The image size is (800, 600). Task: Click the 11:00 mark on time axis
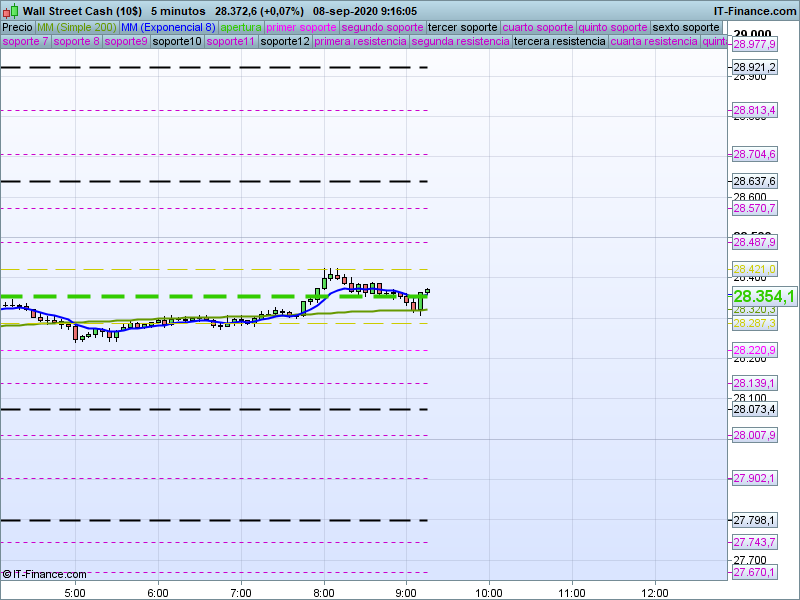(571, 591)
